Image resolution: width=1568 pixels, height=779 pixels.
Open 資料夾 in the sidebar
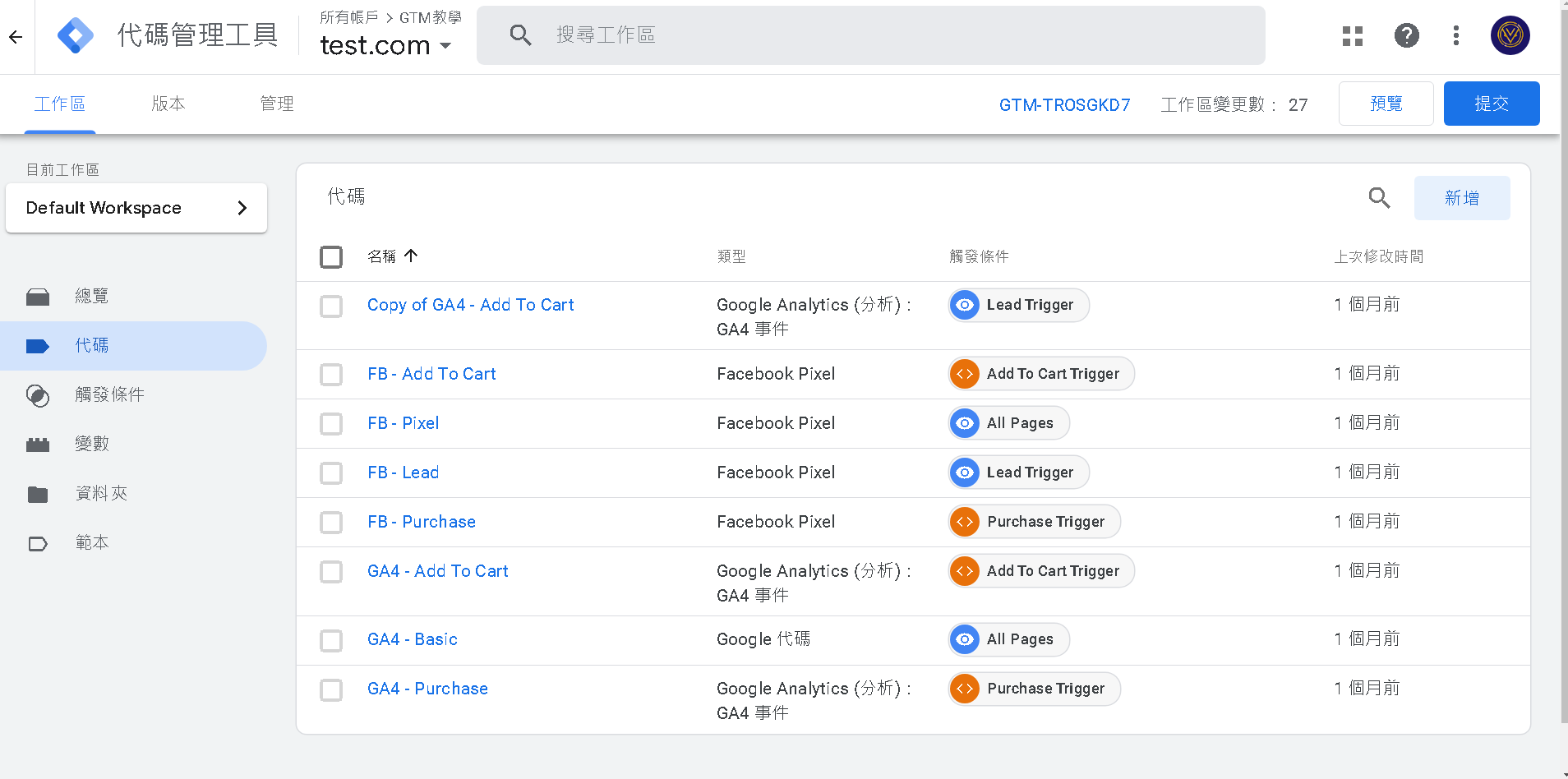[133, 494]
